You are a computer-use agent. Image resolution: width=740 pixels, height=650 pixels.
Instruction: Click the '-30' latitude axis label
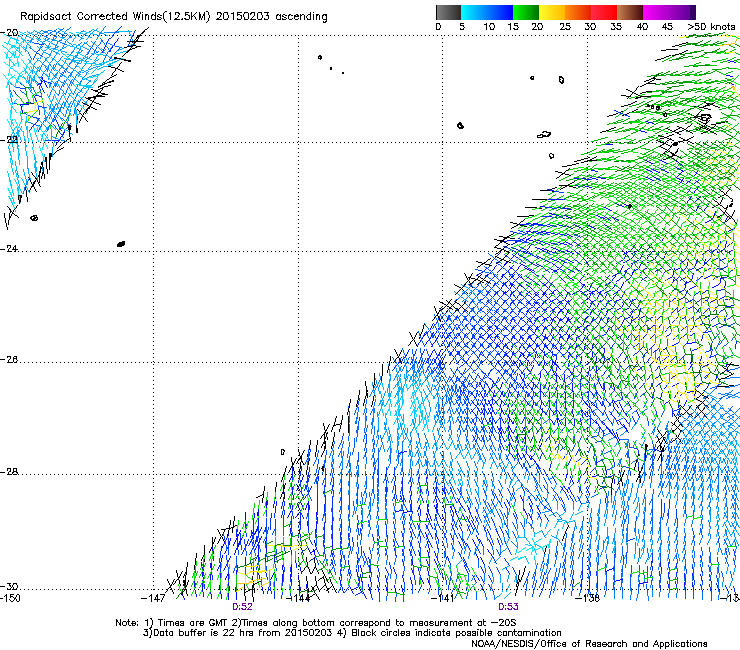click(9, 586)
